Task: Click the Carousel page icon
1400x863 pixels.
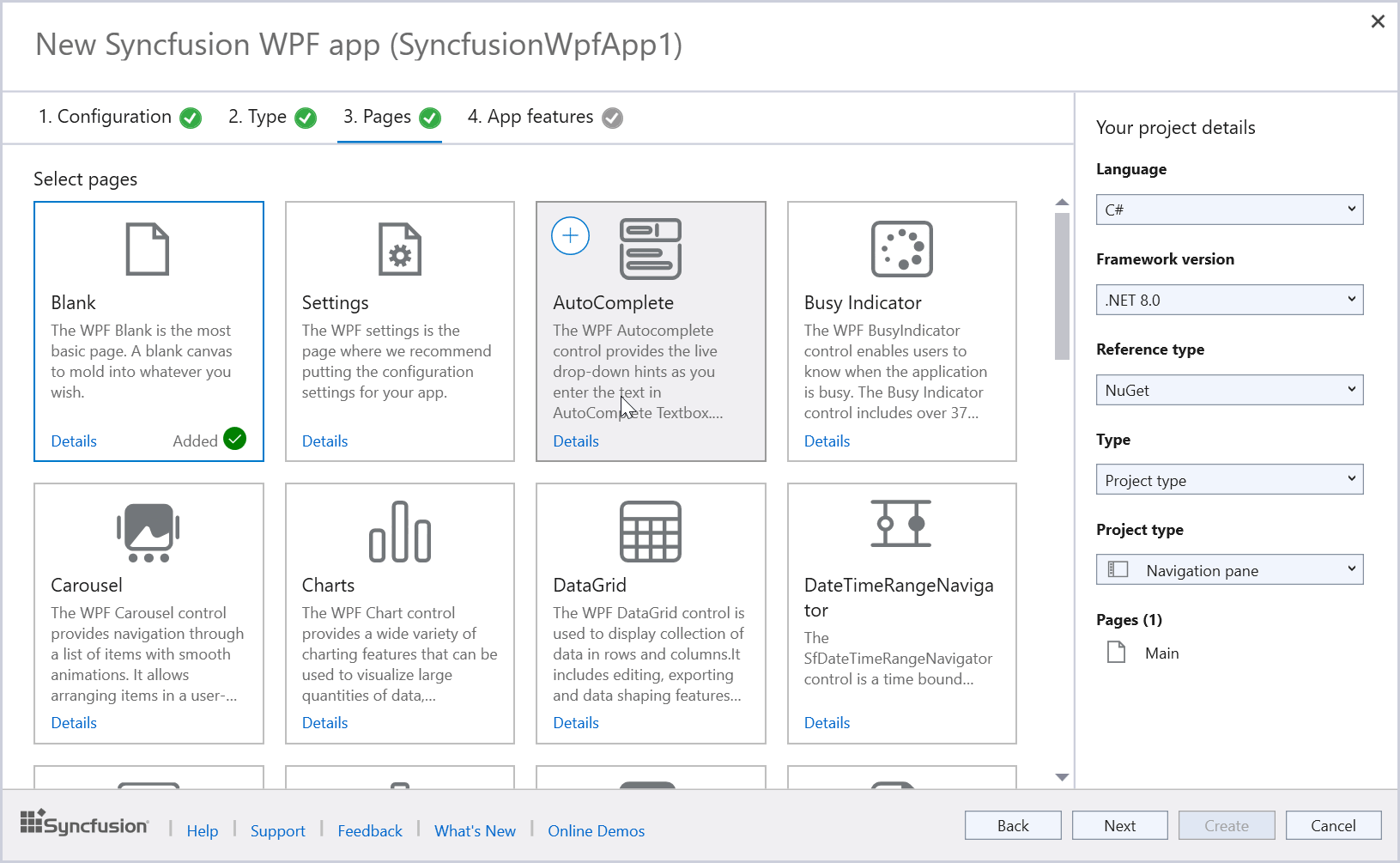Action: tap(148, 532)
